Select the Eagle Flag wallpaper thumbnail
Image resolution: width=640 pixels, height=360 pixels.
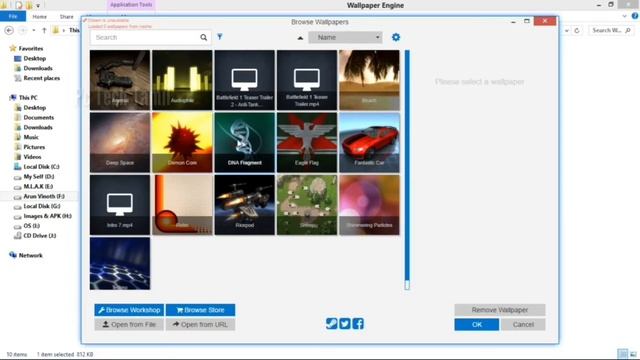coord(307,142)
